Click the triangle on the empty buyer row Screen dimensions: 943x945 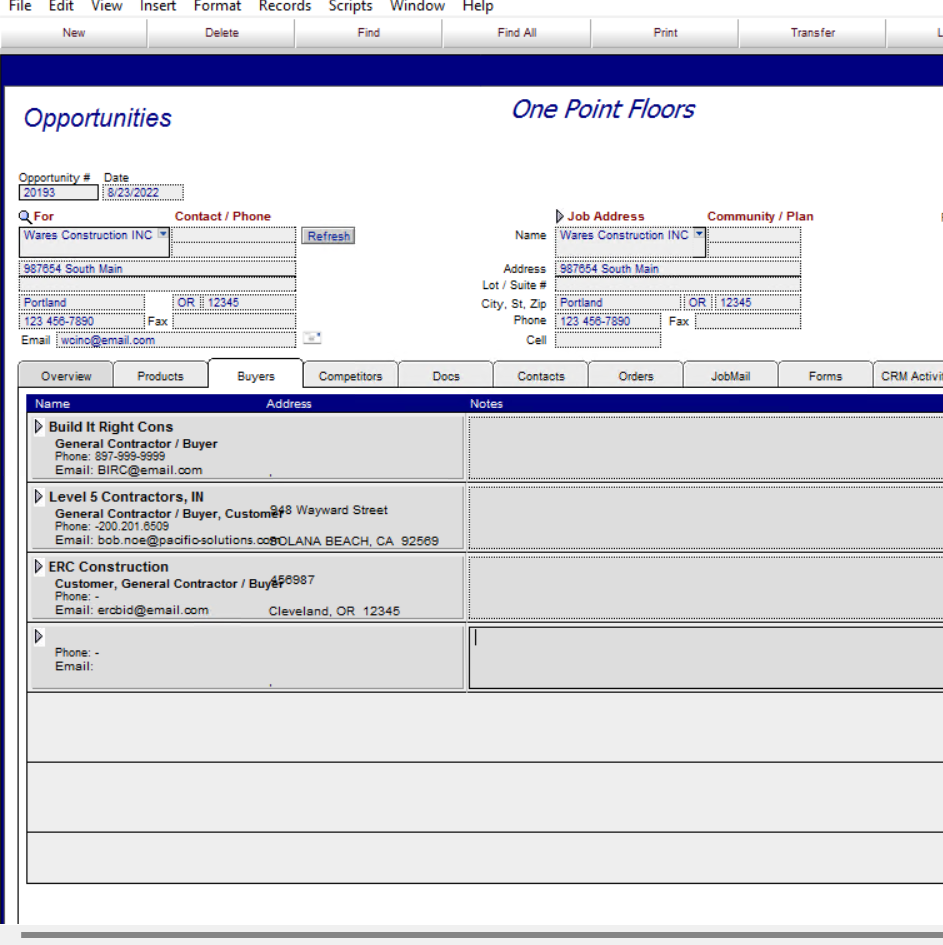pyautogui.click(x=39, y=636)
